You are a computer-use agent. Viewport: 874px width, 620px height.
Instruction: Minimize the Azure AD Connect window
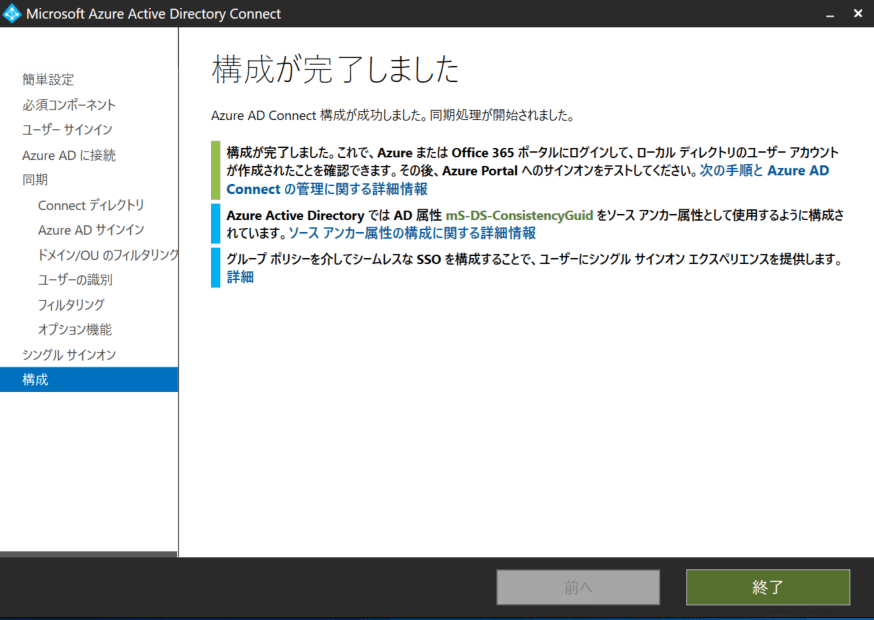830,14
